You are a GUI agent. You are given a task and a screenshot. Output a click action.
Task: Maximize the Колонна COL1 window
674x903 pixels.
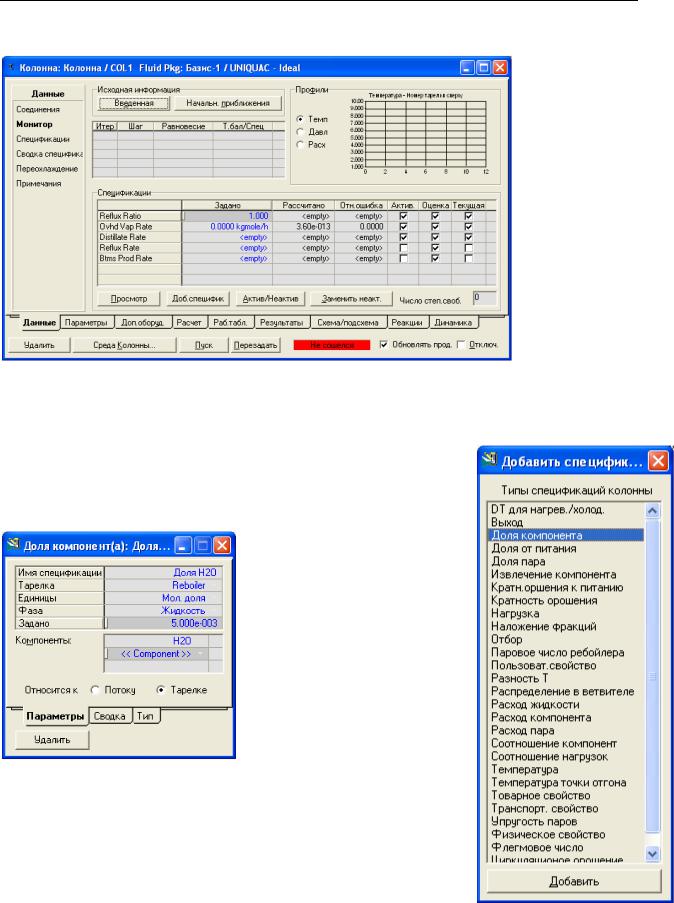[483, 67]
